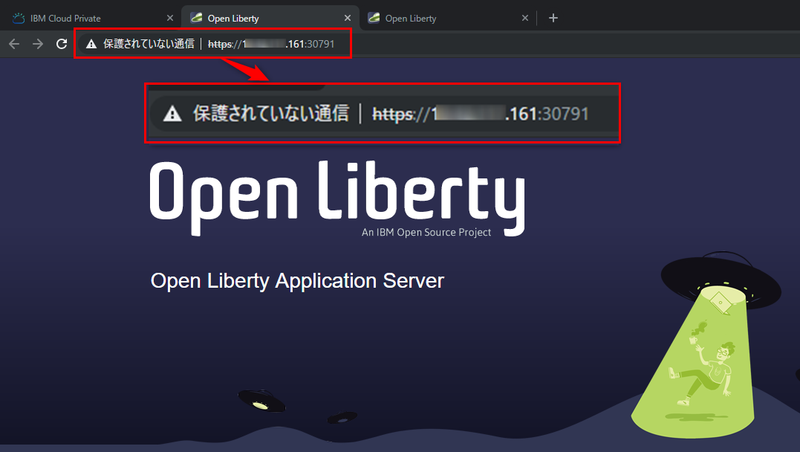Click 'An IBM Open Source Project' text
This screenshot has height=452, width=800.
426,232
